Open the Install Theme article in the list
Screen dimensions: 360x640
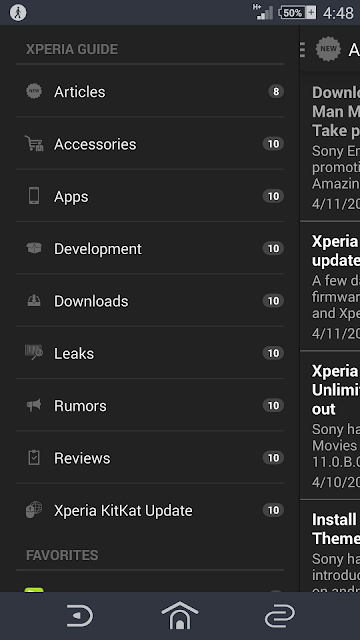330,547
